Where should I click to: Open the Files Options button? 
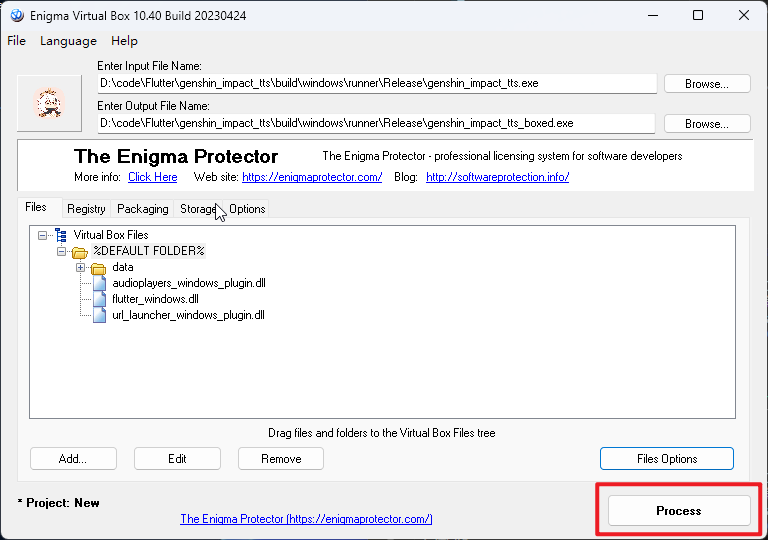[666, 459]
